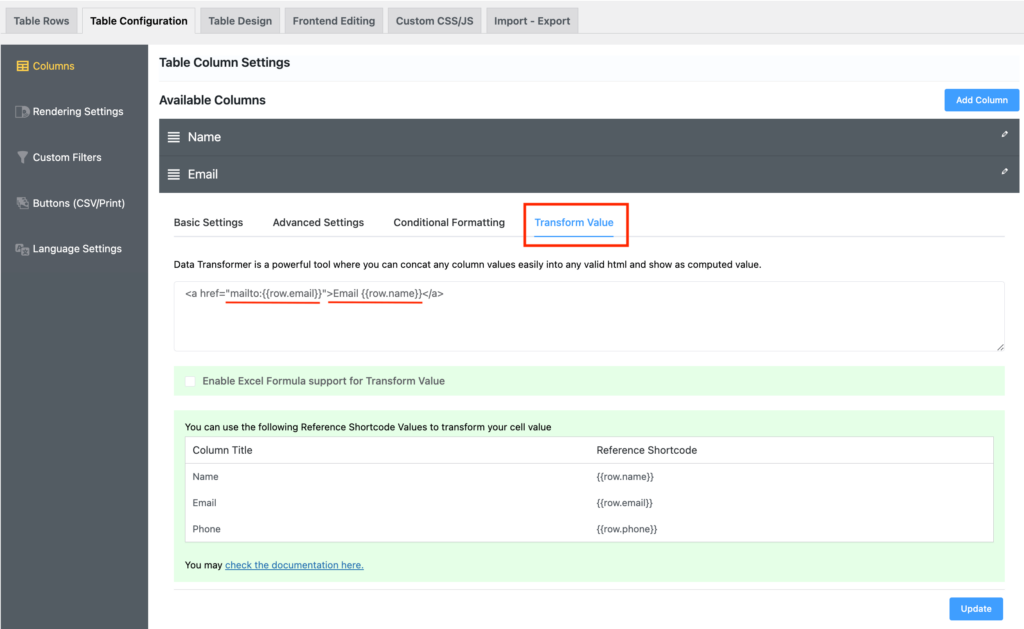1024x629 pixels.
Task: Click the Name cell under Column Title
Action: [x=205, y=477]
